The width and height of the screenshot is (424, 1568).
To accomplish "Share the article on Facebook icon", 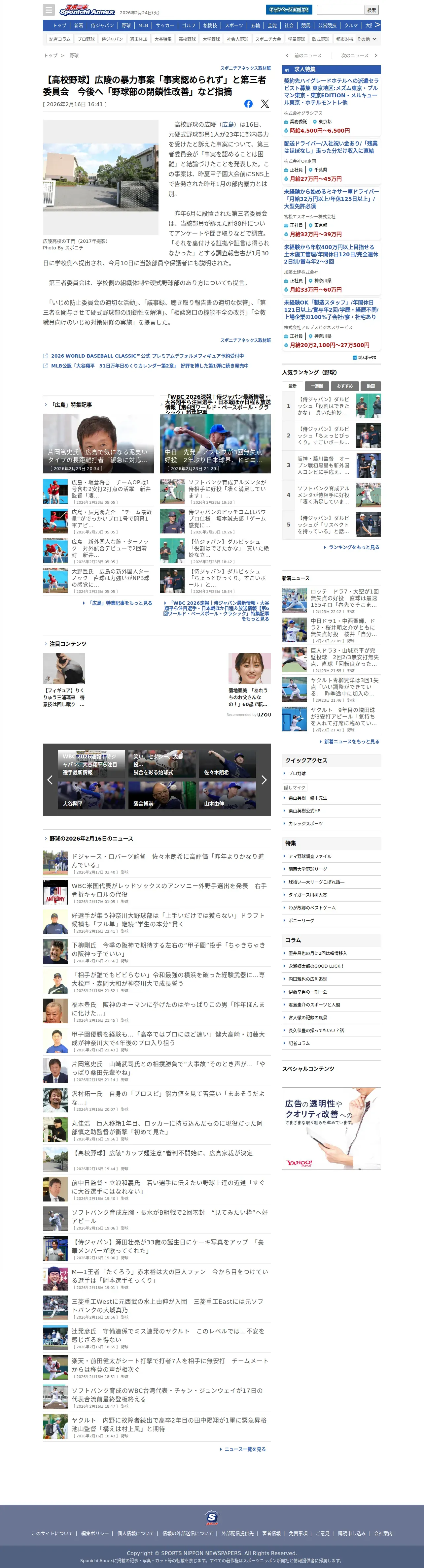I will pos(249,104).
